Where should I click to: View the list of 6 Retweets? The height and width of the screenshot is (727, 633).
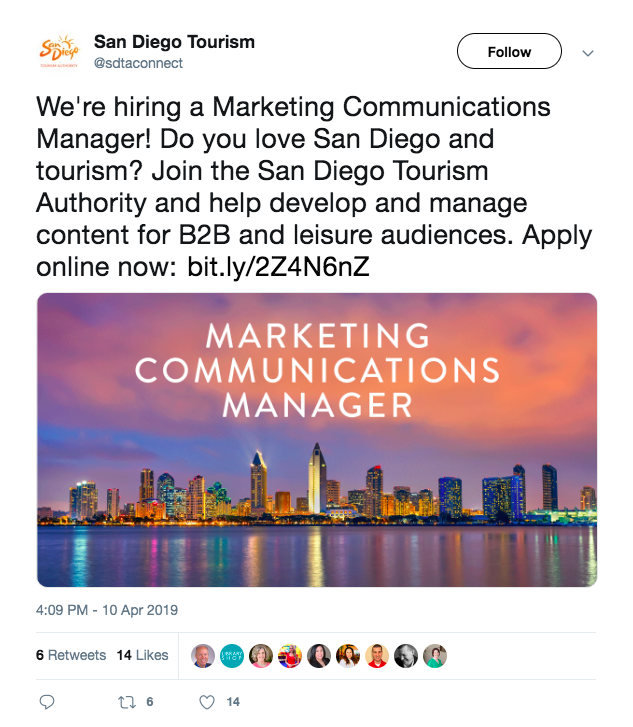point(71,655)
